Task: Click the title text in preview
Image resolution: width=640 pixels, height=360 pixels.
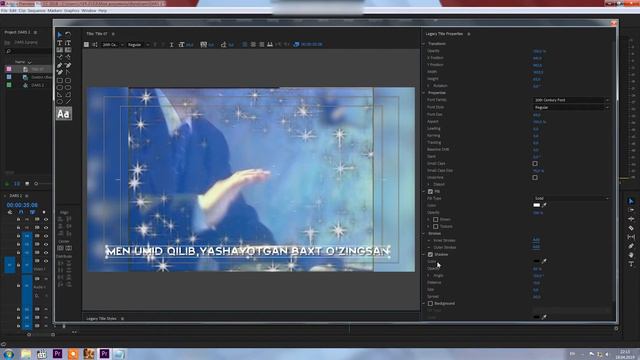Action: coord(247,251)
